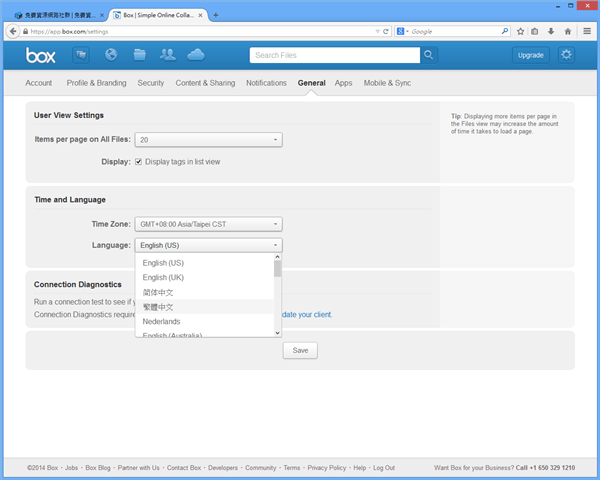This screenshot has height=480, width=600.
Task: Click the search magnifier button
Action: [429, 55]
